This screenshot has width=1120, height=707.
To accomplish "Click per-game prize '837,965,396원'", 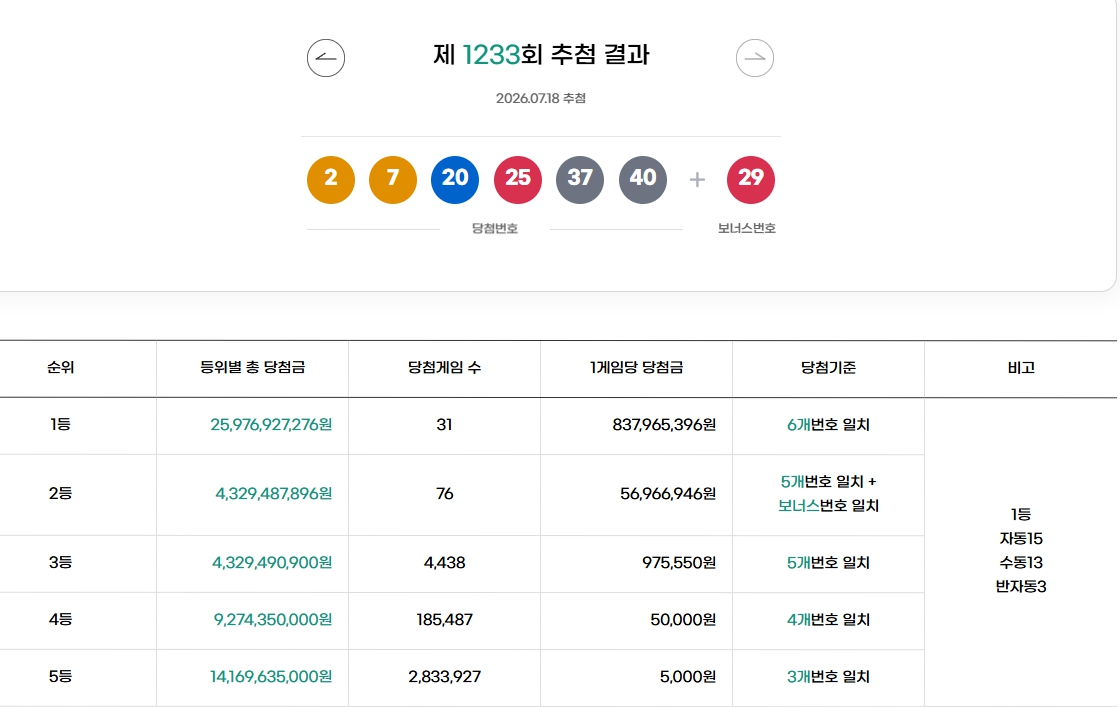I will 664,425.
